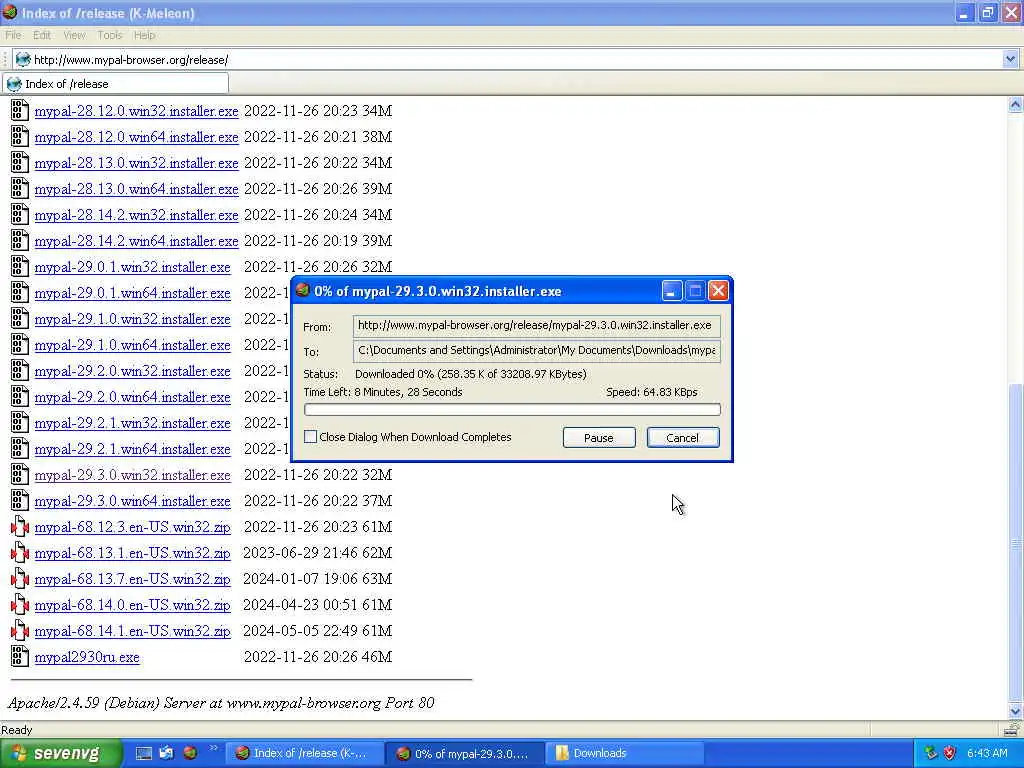Open the Help menu

click(144, 35)
